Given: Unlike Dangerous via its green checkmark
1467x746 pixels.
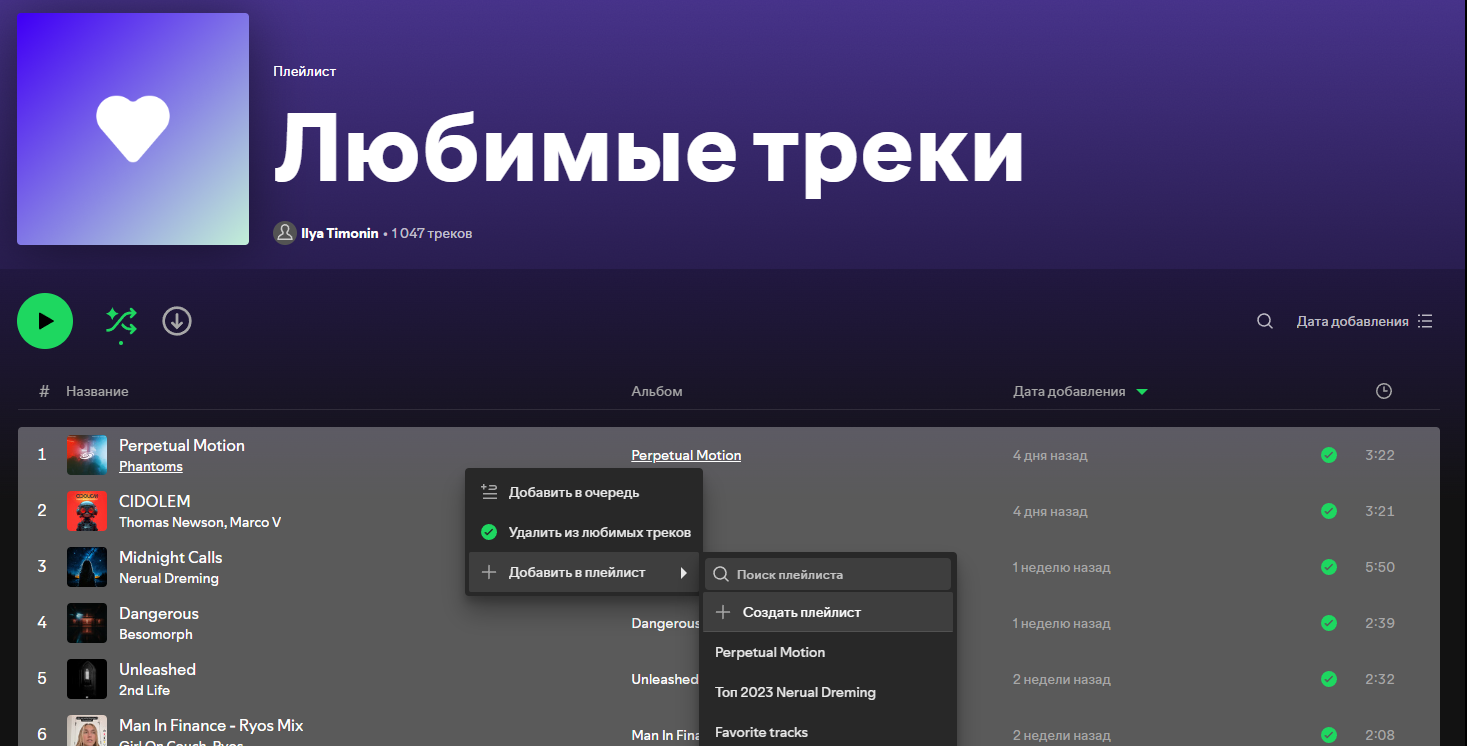Looking at the screenshot, I should [x=1329, y=623].
